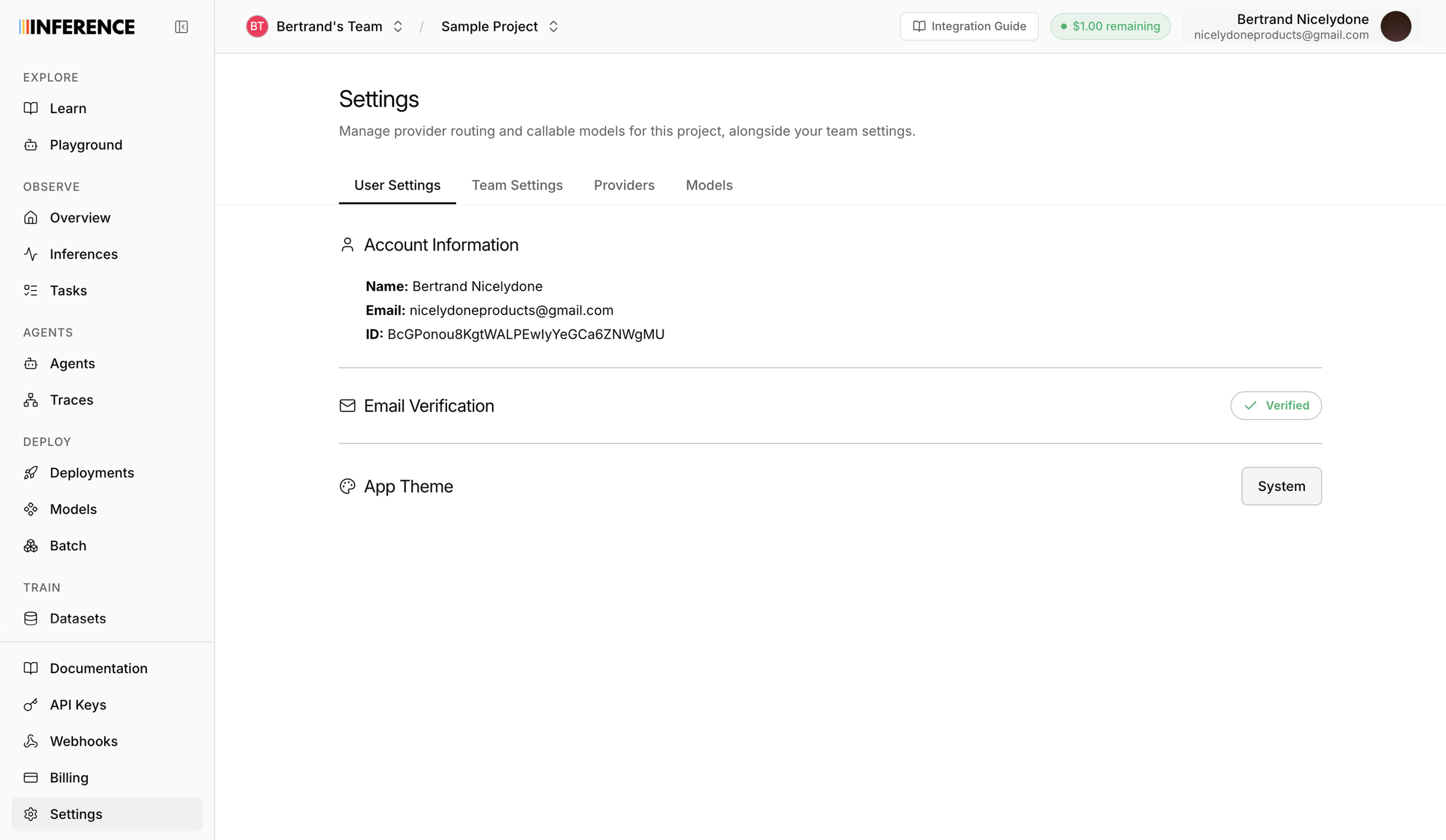This screenshot has height=840, width=1446.
Task: Click the book icon in Integration Guide
Action: coord(919,26)
